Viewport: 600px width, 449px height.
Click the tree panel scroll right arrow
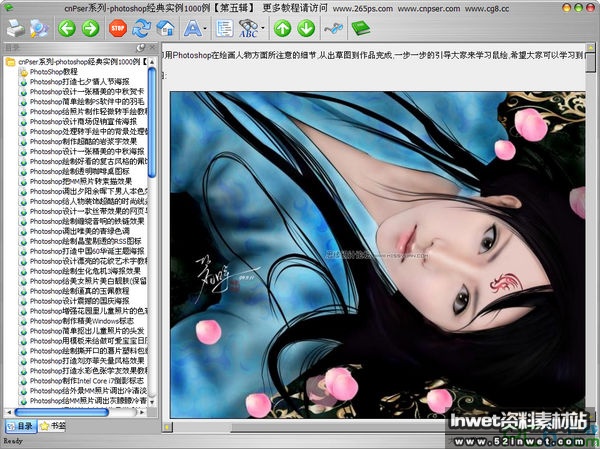(x=142, y=412)
